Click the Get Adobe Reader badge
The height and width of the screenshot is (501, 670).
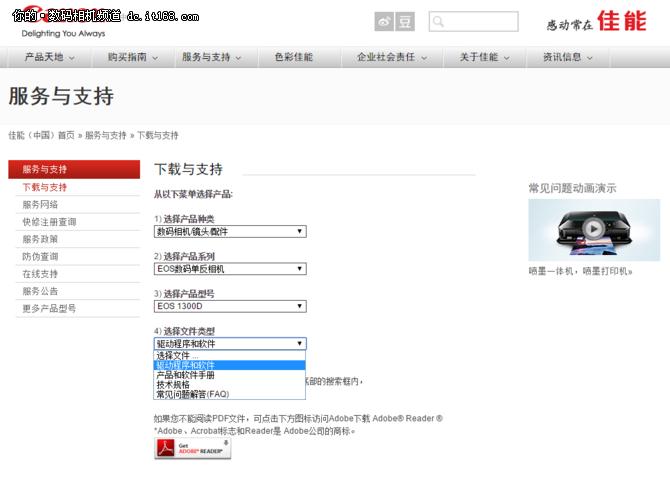[x=192, y=448]
